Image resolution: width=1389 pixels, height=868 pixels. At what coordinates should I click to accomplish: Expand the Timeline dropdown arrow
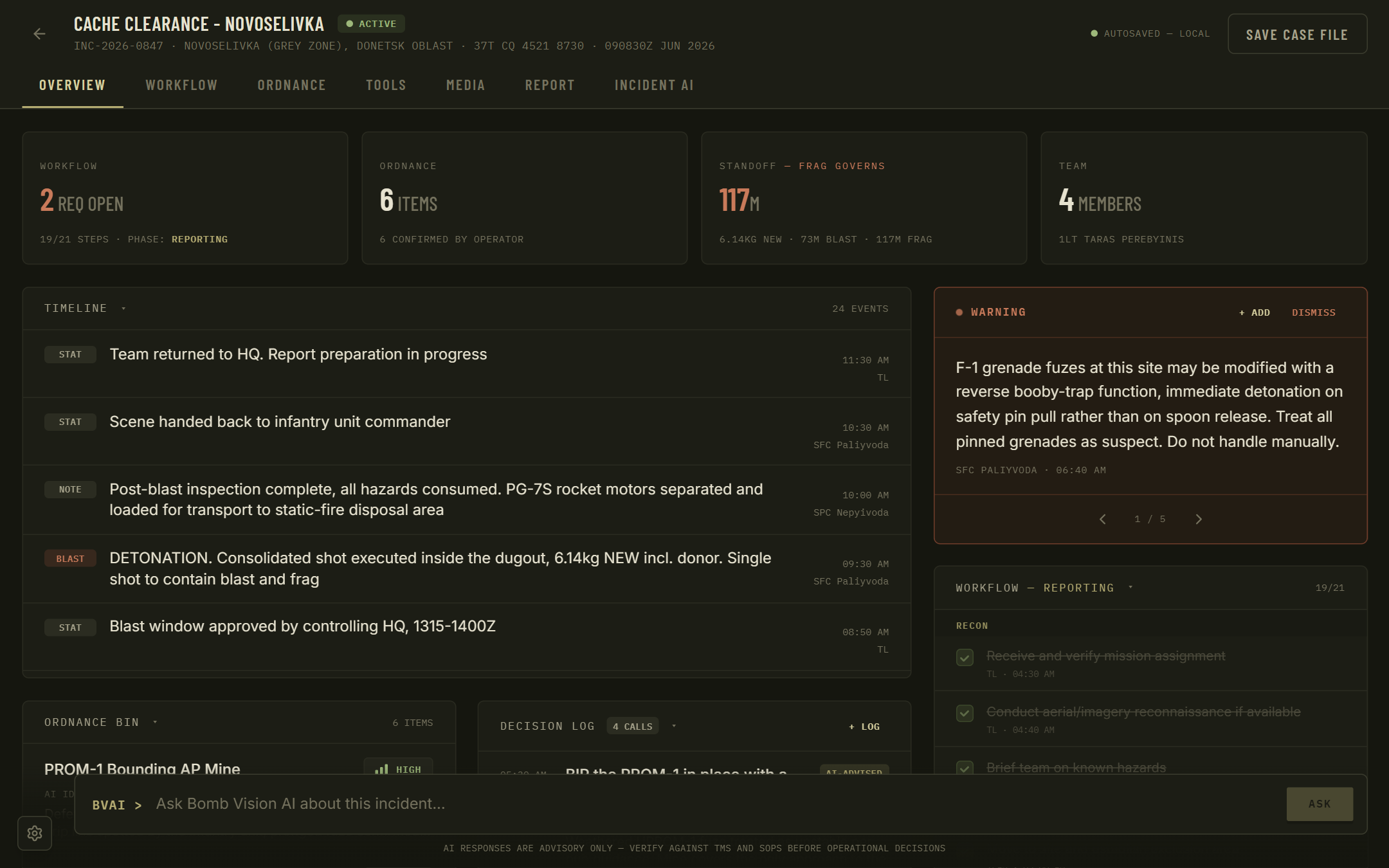[x=123, y=309]
